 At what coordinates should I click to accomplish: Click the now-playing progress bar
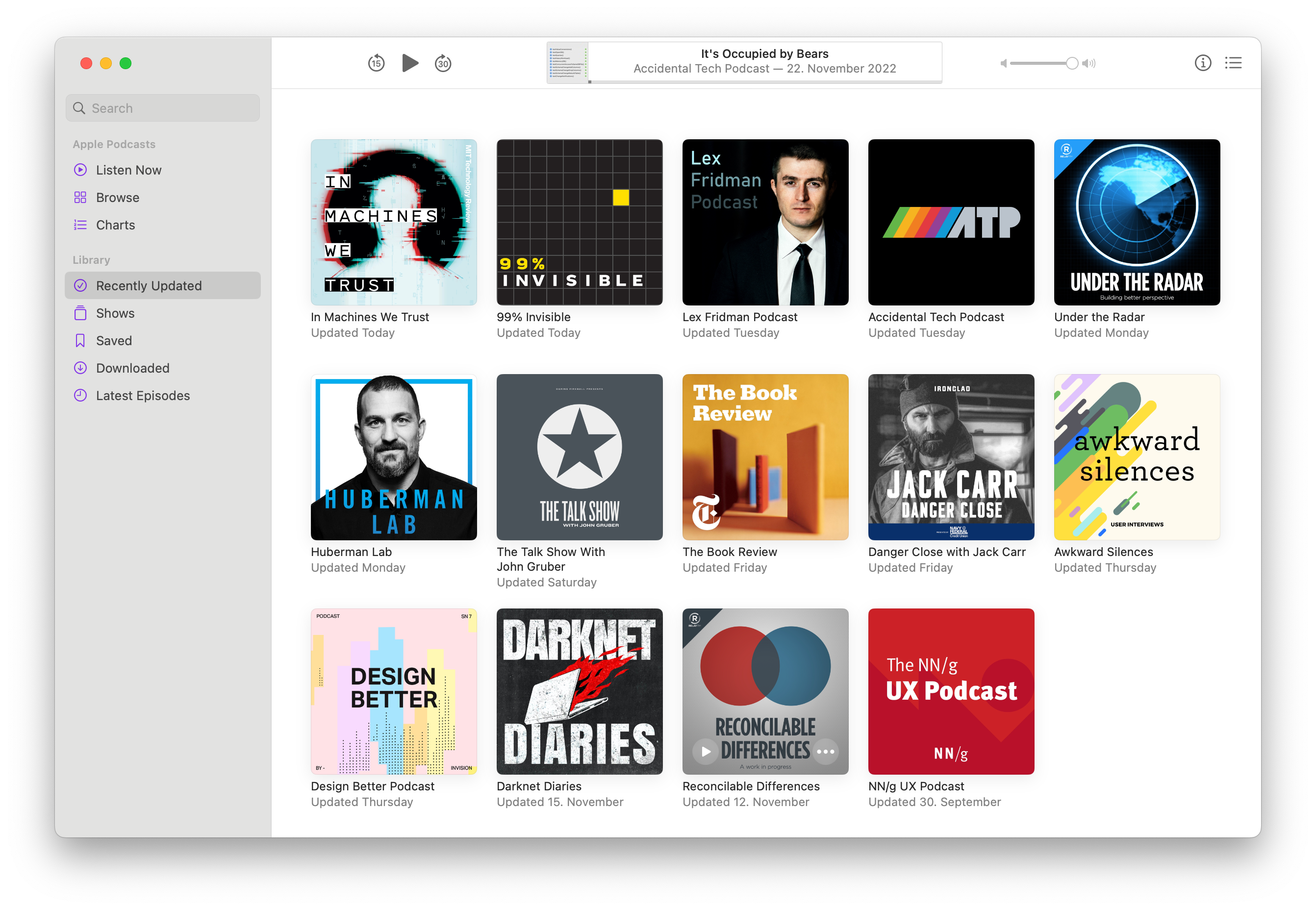click(x=764, y=82)
